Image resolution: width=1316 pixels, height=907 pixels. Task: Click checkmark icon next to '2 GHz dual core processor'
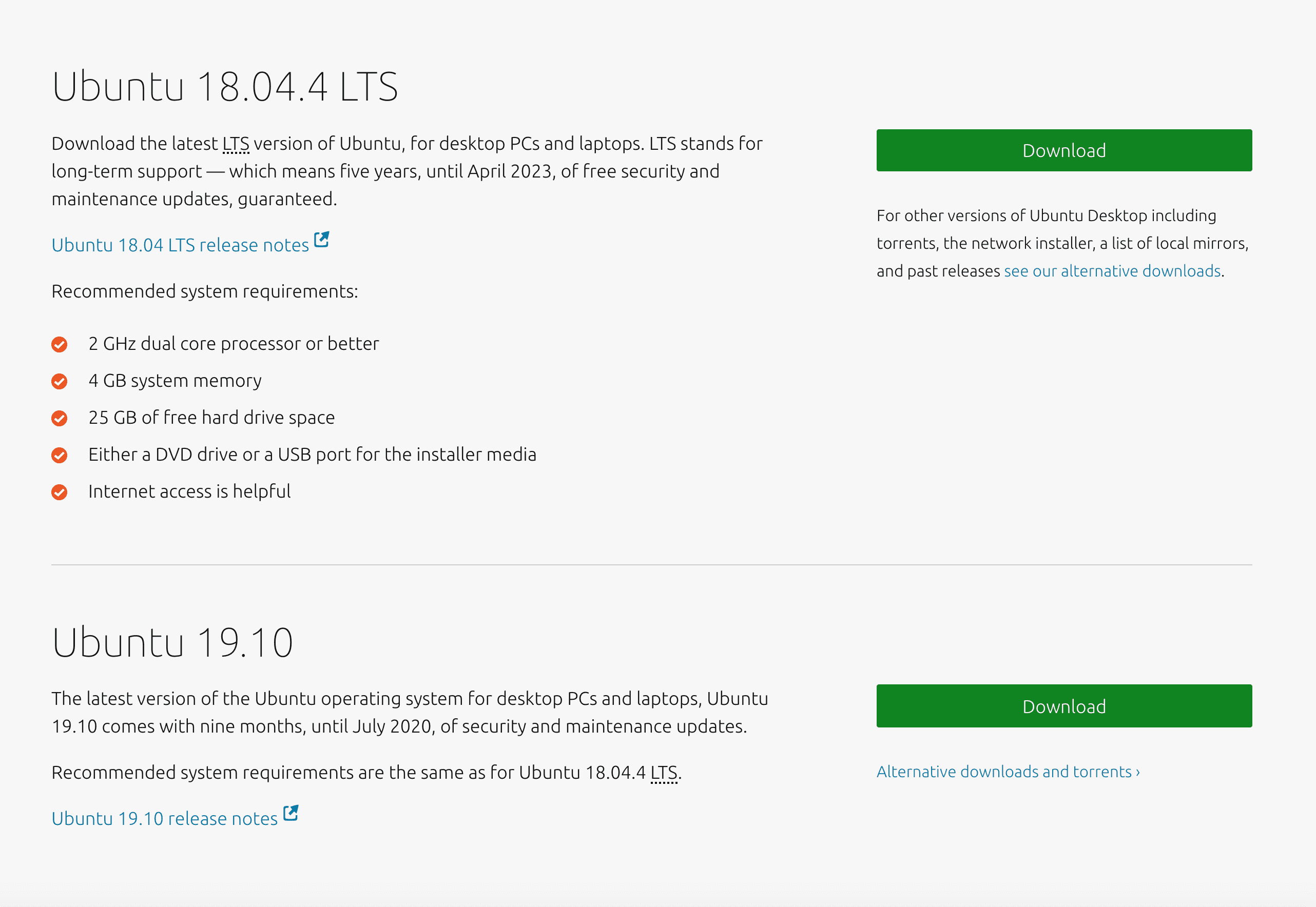[x=59, y=344]
